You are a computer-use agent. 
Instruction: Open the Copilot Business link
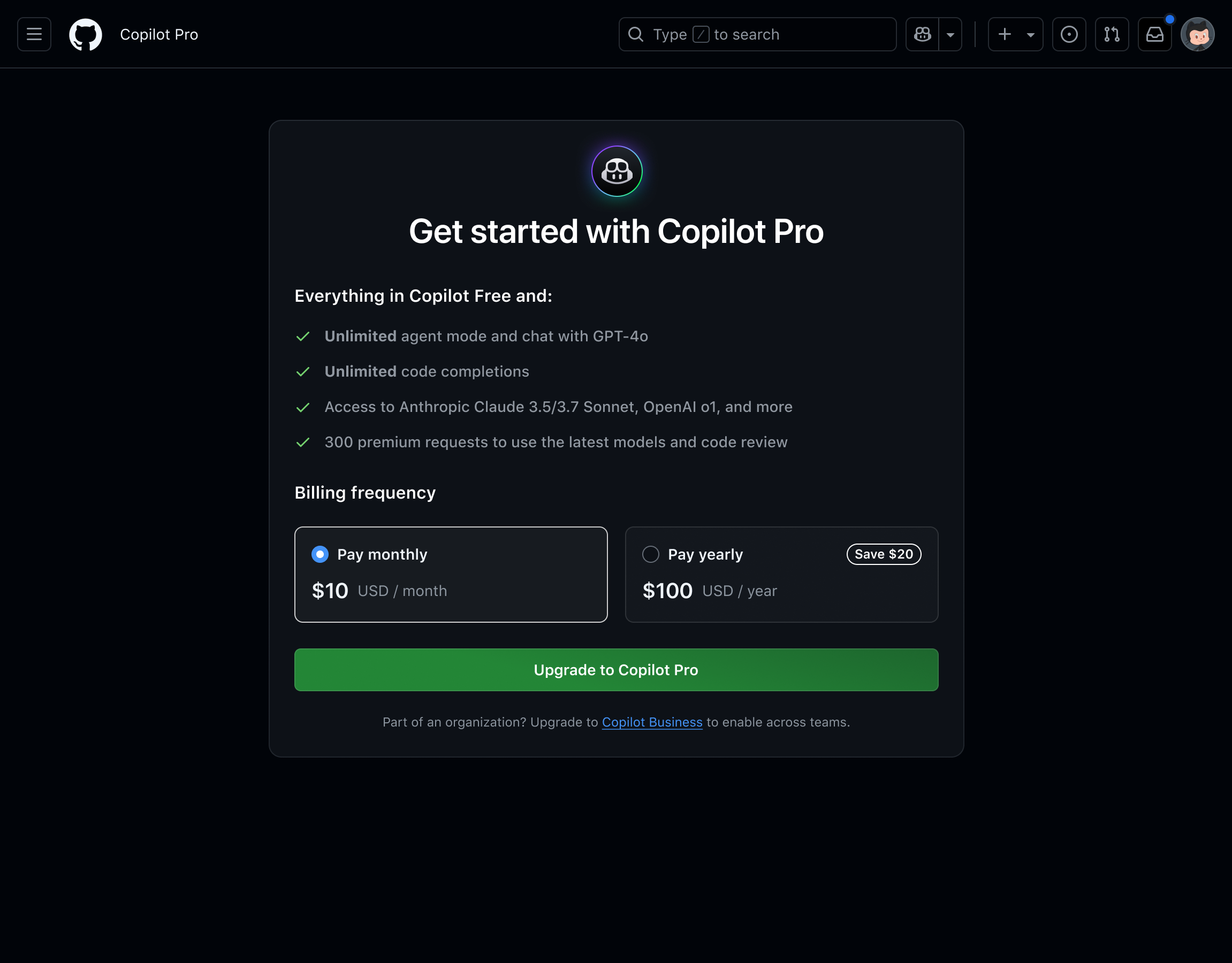point(651,722)
